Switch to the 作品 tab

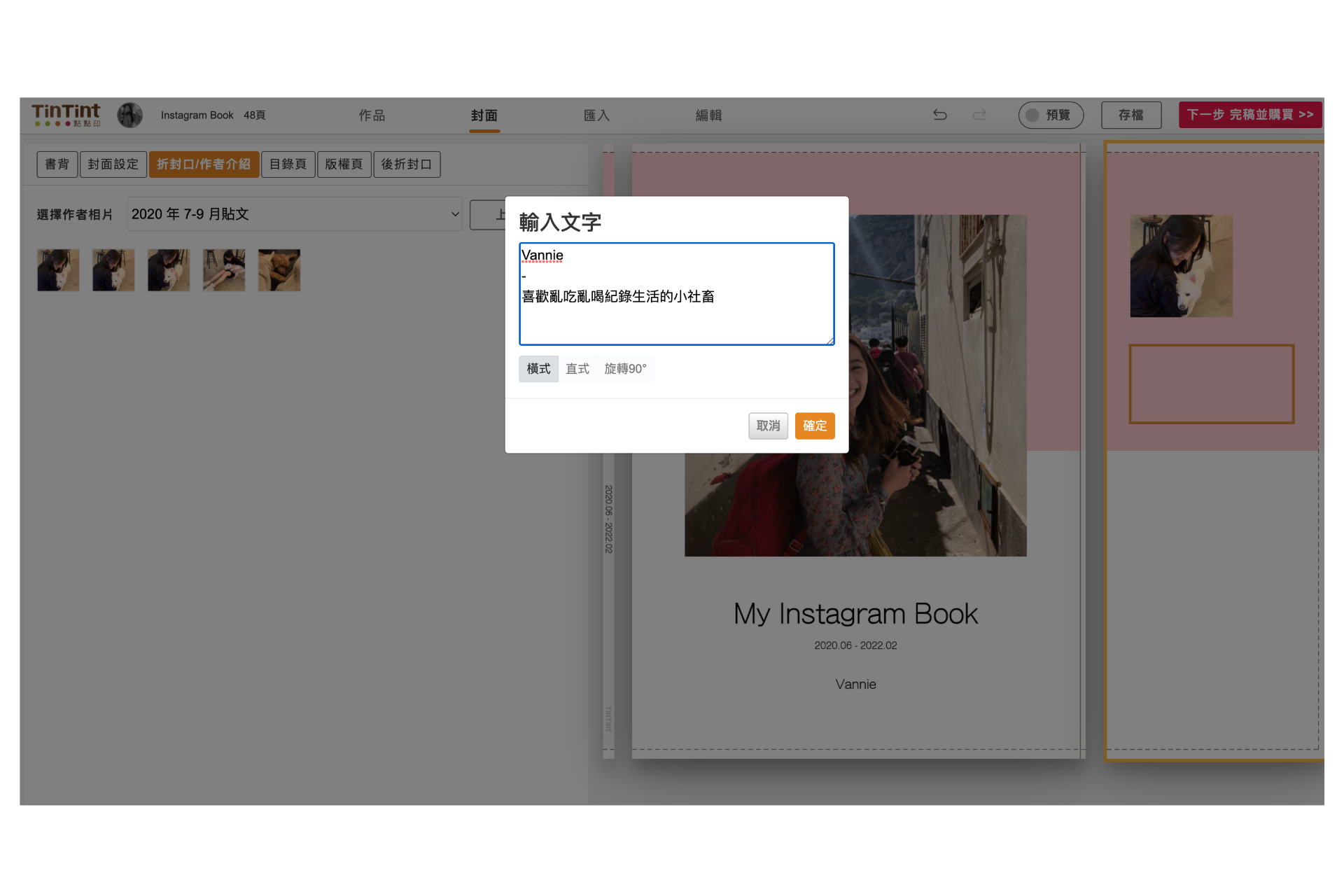coord(372,115)
